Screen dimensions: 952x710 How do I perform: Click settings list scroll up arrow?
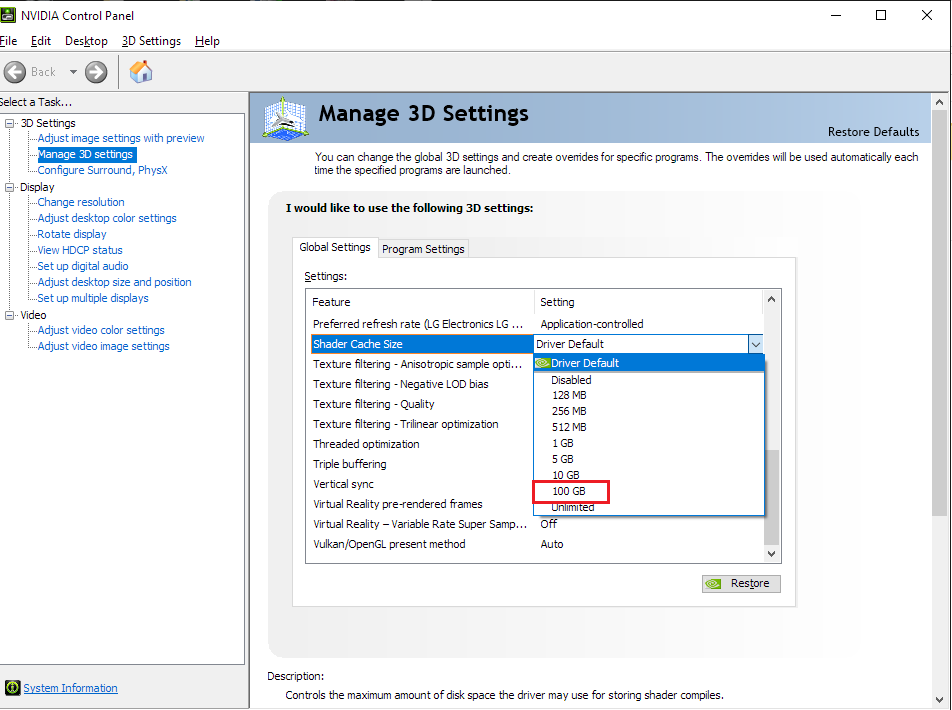(x=771, y=299)
